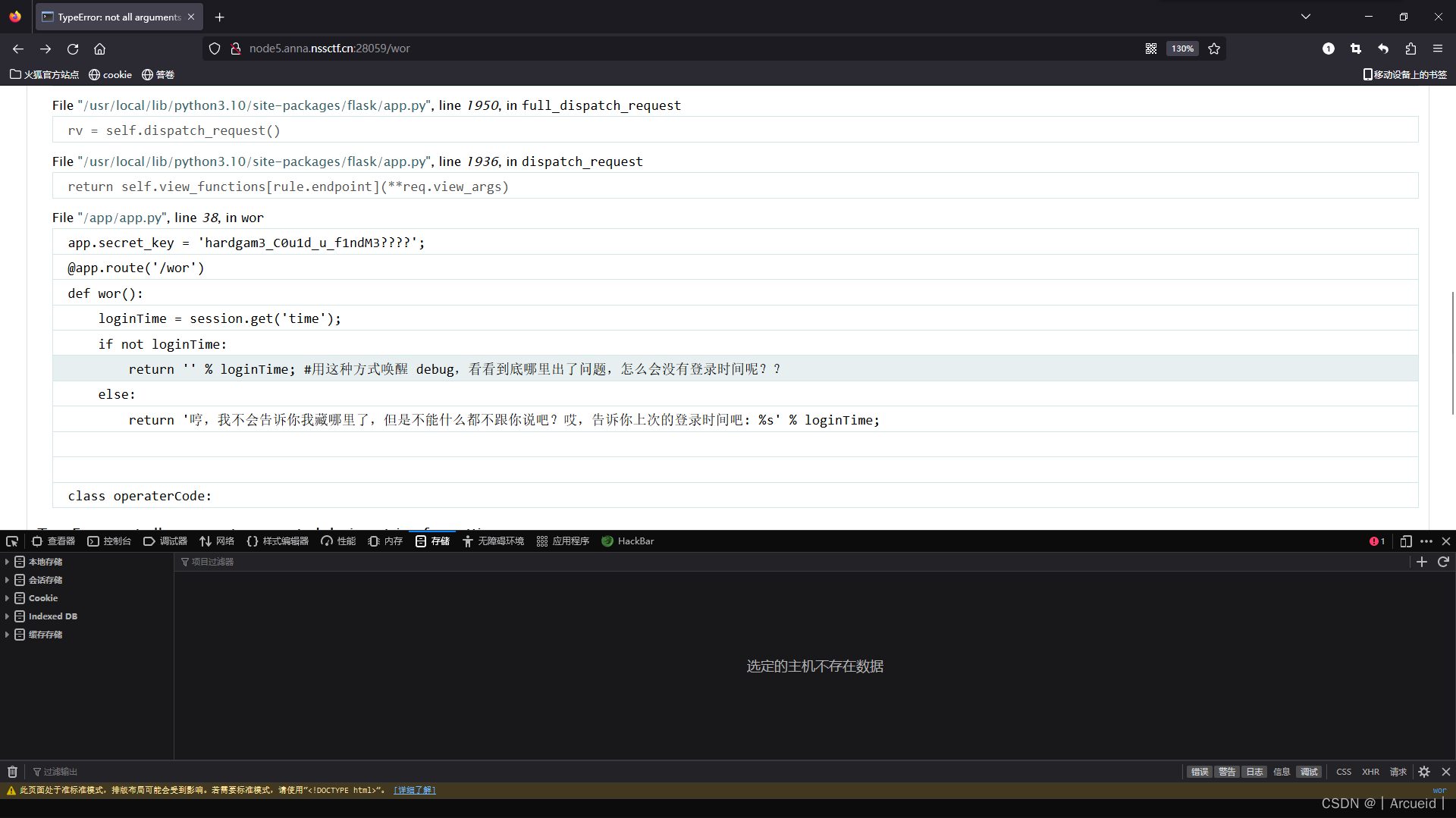Switch to the 控制台 console tab
This screenshot has width=1456, height=818.
pos(109,541)
